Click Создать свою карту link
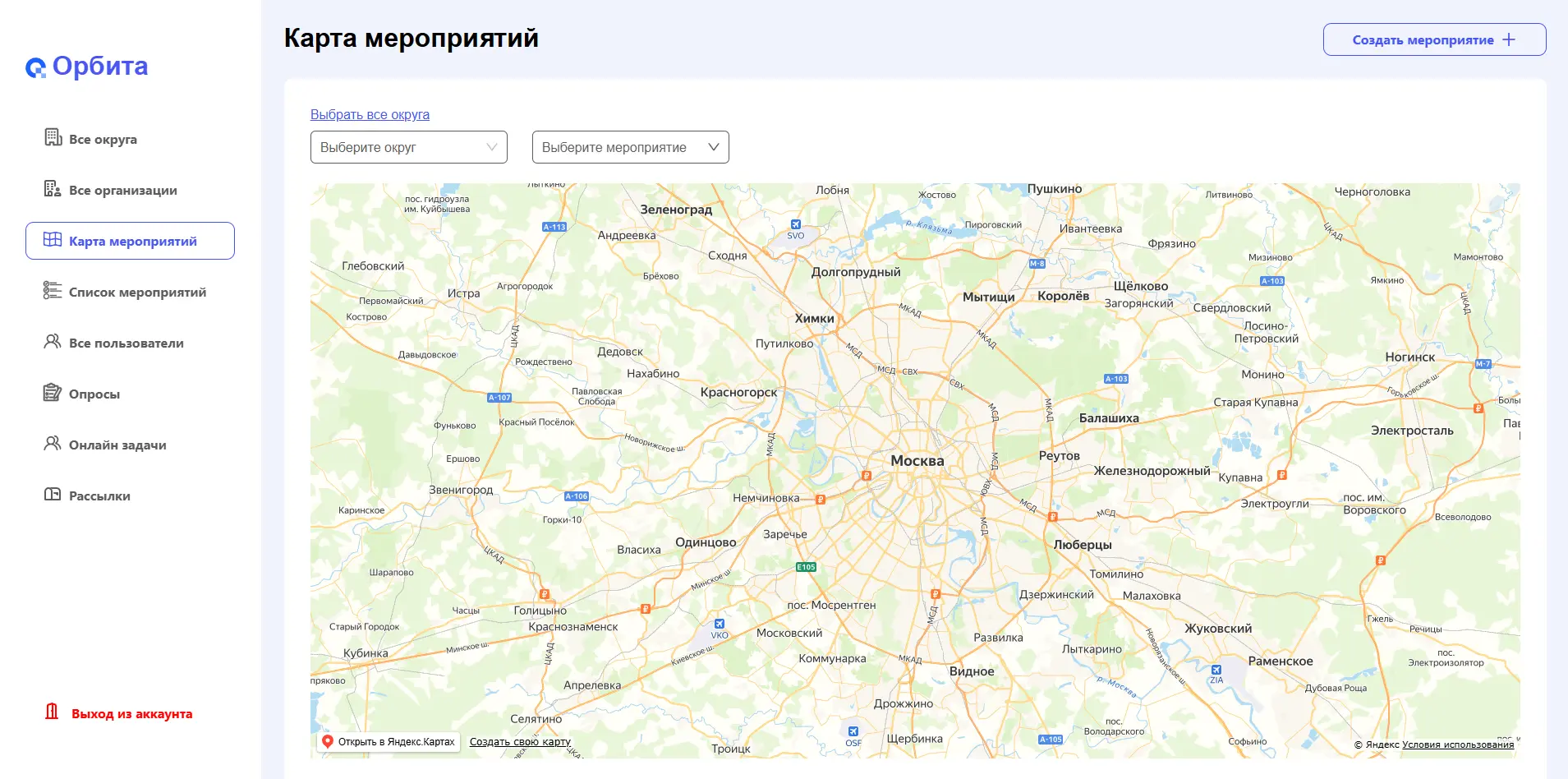 (520, 741)
